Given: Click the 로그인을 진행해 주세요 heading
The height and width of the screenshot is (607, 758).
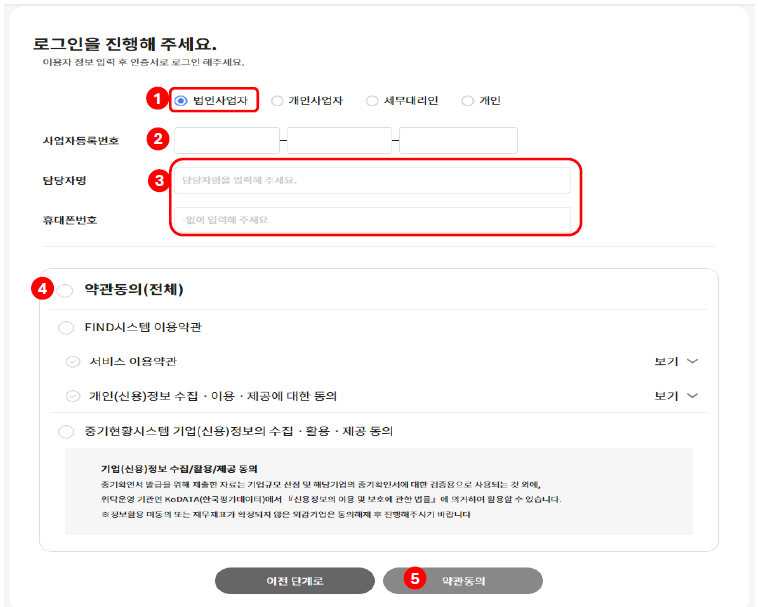Looking at the screenshot, I should (125, 44).
